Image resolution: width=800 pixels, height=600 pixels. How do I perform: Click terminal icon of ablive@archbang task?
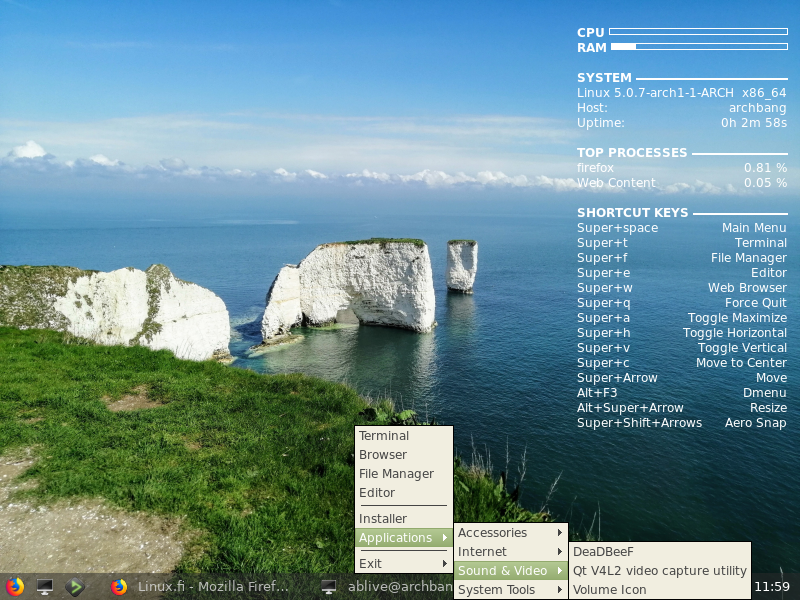(329, 587)
